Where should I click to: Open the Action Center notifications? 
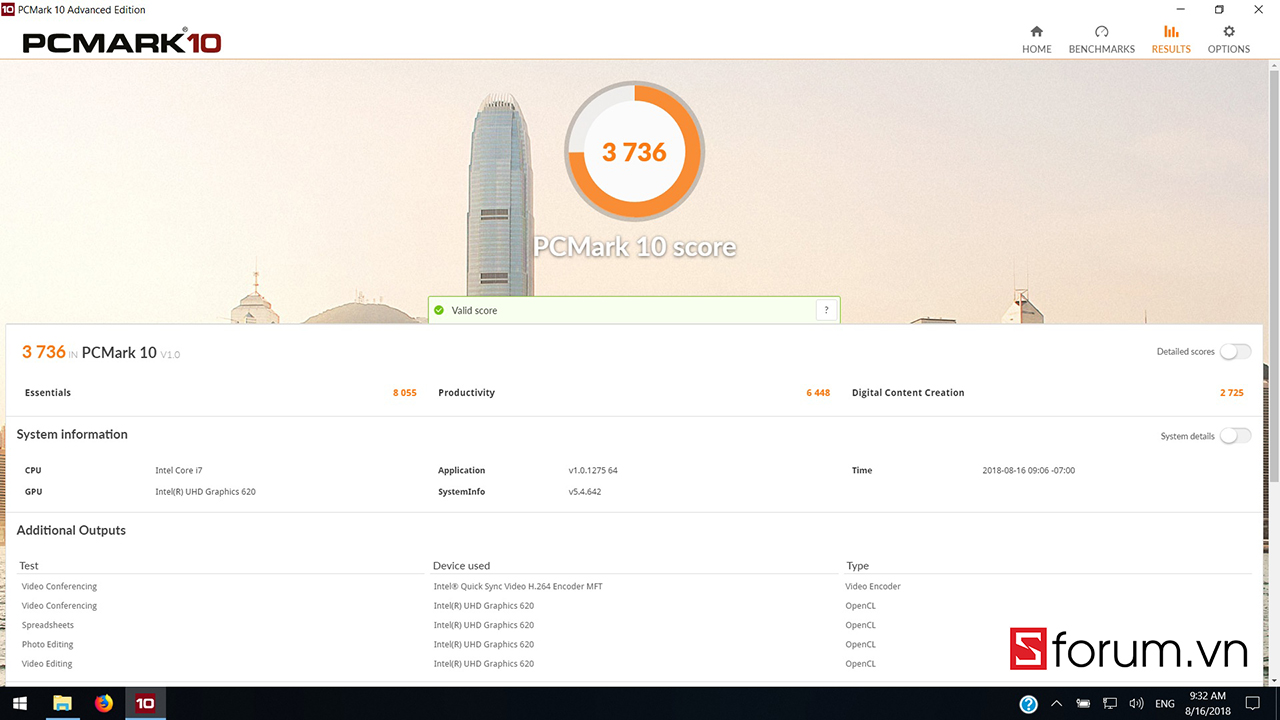coord(1253,704)
